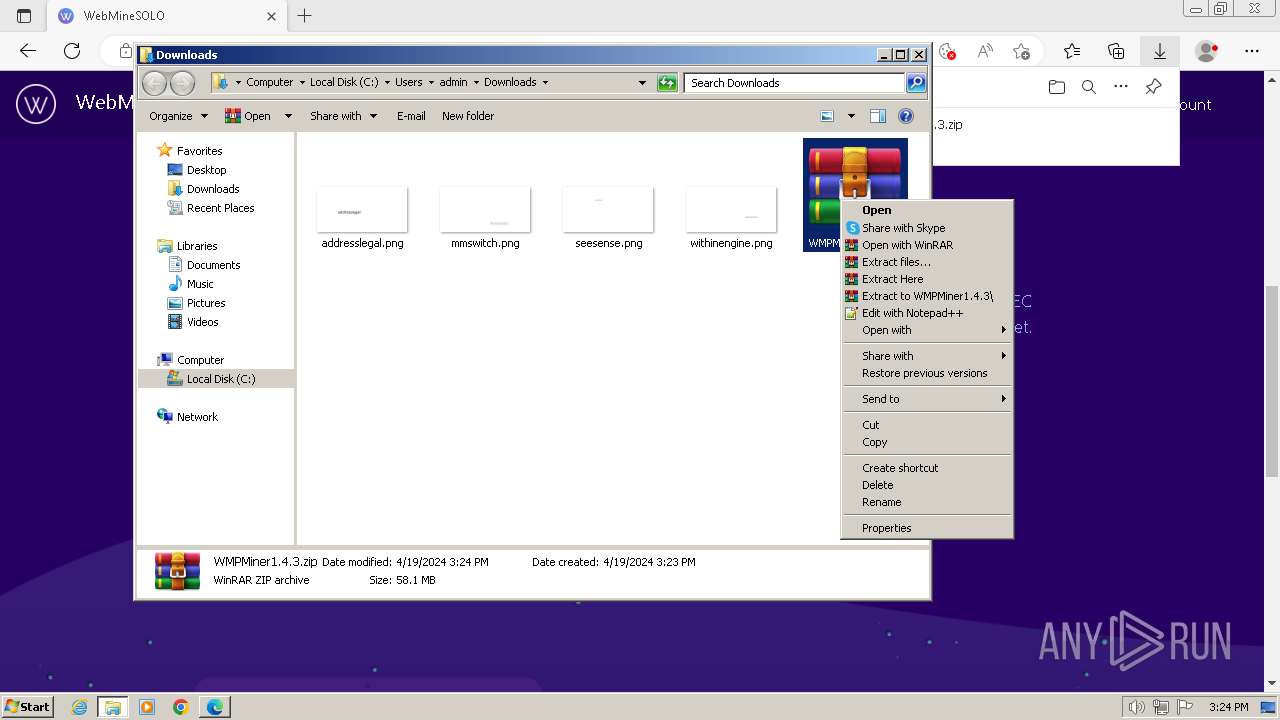Open more options in downloads flyout
Screen dimensions: 1280x720
[1121, 87]
